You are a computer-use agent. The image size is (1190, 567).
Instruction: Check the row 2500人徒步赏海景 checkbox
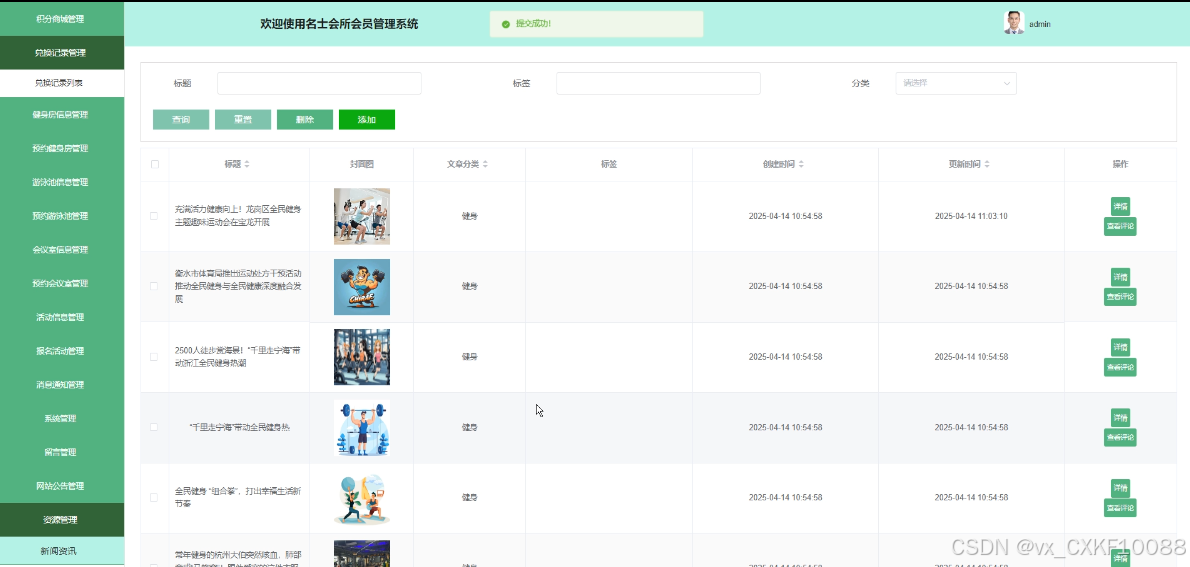154,357
